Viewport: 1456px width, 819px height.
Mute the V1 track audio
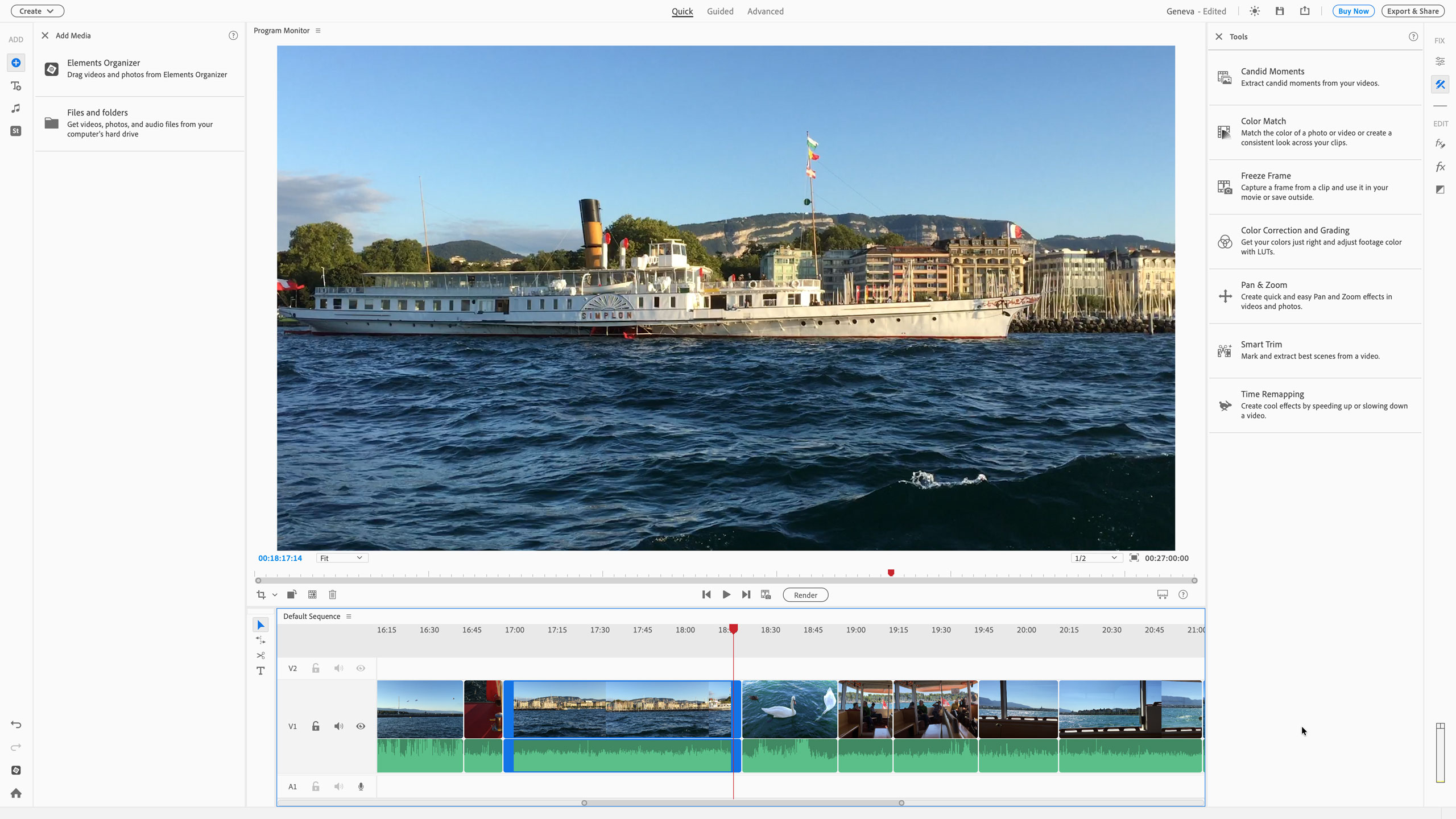(x=339, y=726)
